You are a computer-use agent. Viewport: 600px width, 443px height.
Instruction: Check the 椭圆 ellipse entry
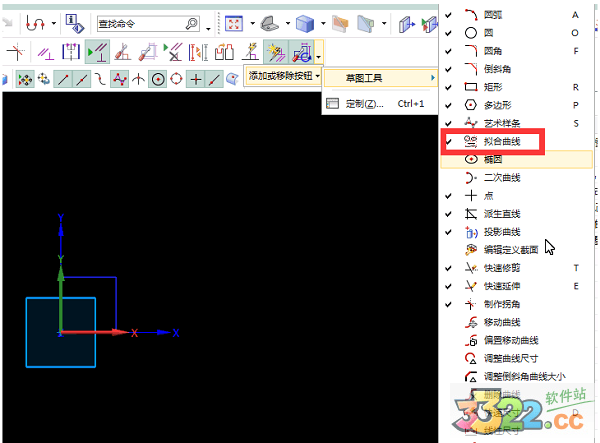(x=517, y=159)
